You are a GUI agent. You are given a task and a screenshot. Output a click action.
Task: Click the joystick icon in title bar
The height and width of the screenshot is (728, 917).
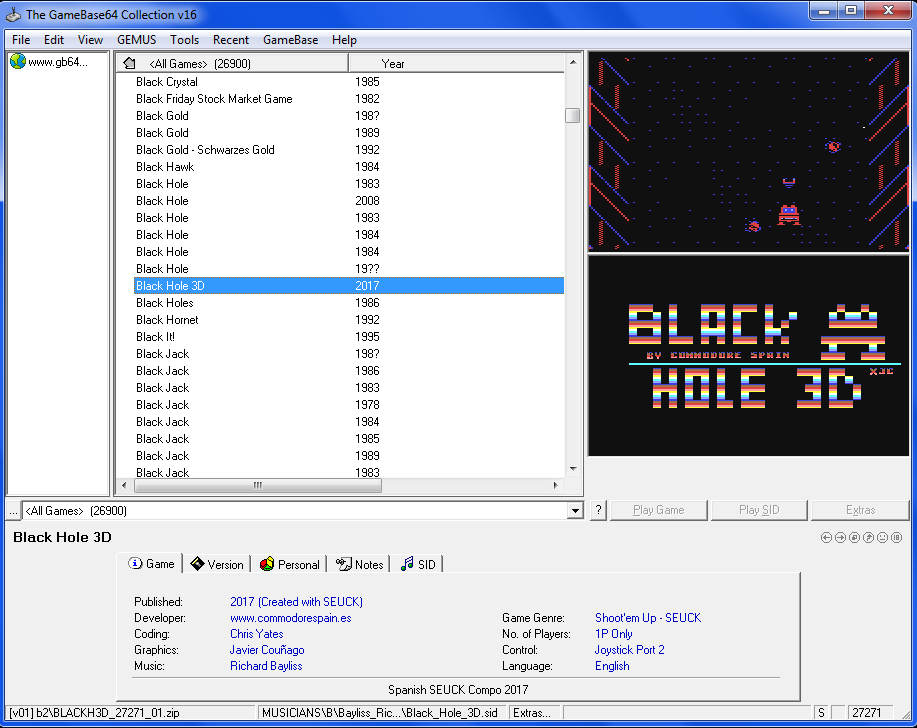click(x=13, y=14)
